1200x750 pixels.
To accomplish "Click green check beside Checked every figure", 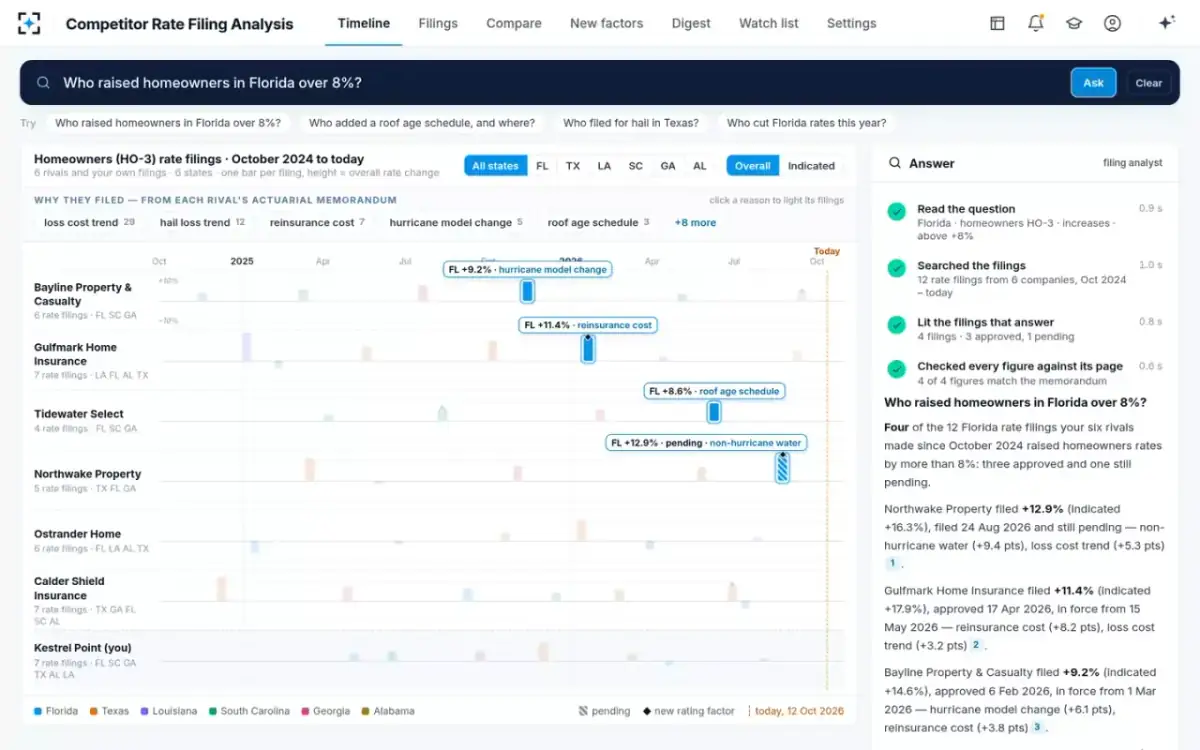I will click(896, 369).
